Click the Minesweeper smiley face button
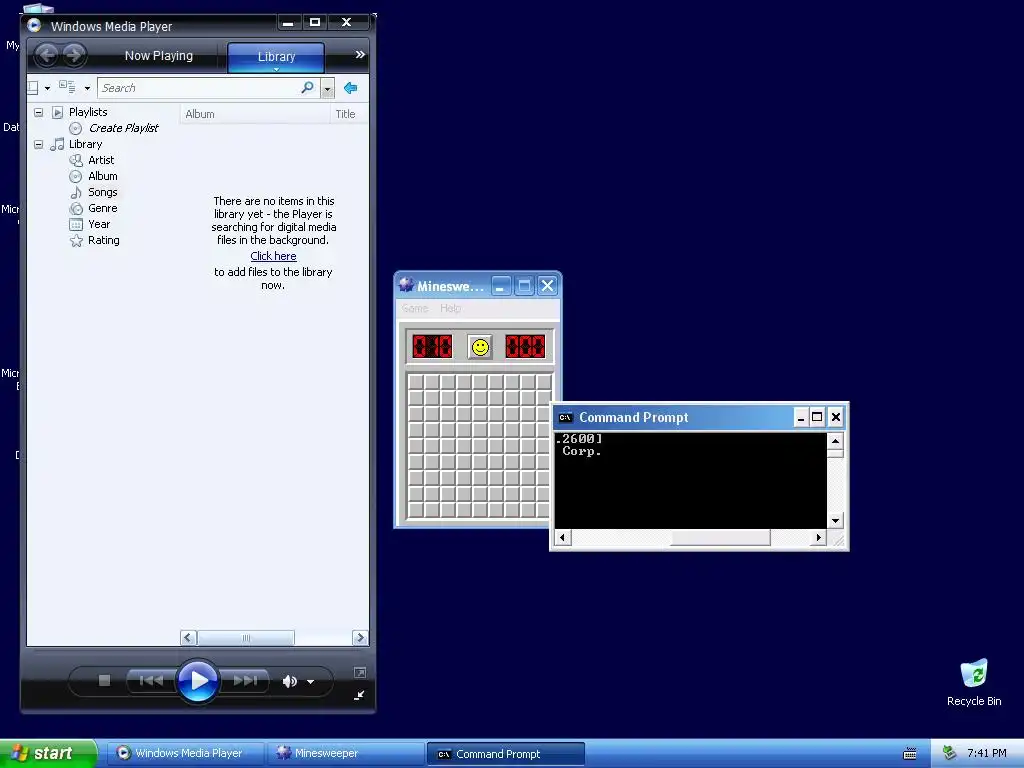1024x768 pixels. click(x=480, y=347)
